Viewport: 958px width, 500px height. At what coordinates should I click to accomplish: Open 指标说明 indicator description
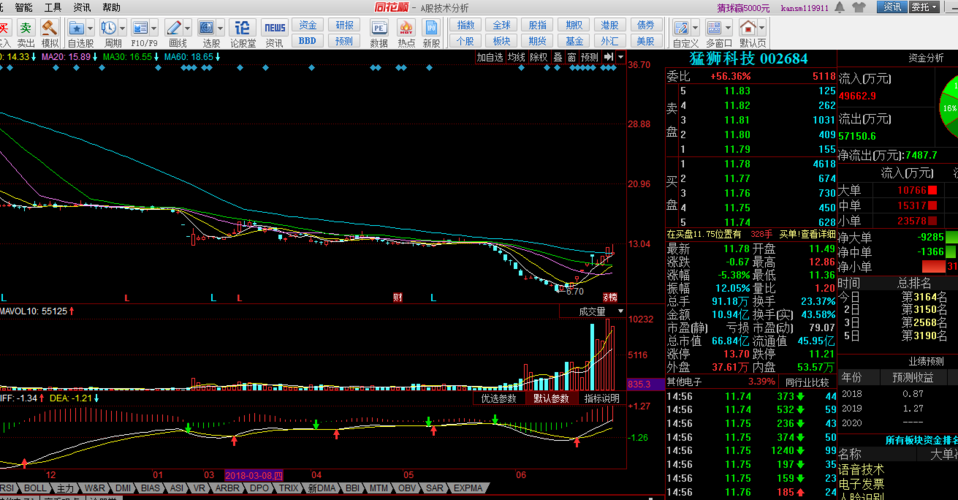602,398
